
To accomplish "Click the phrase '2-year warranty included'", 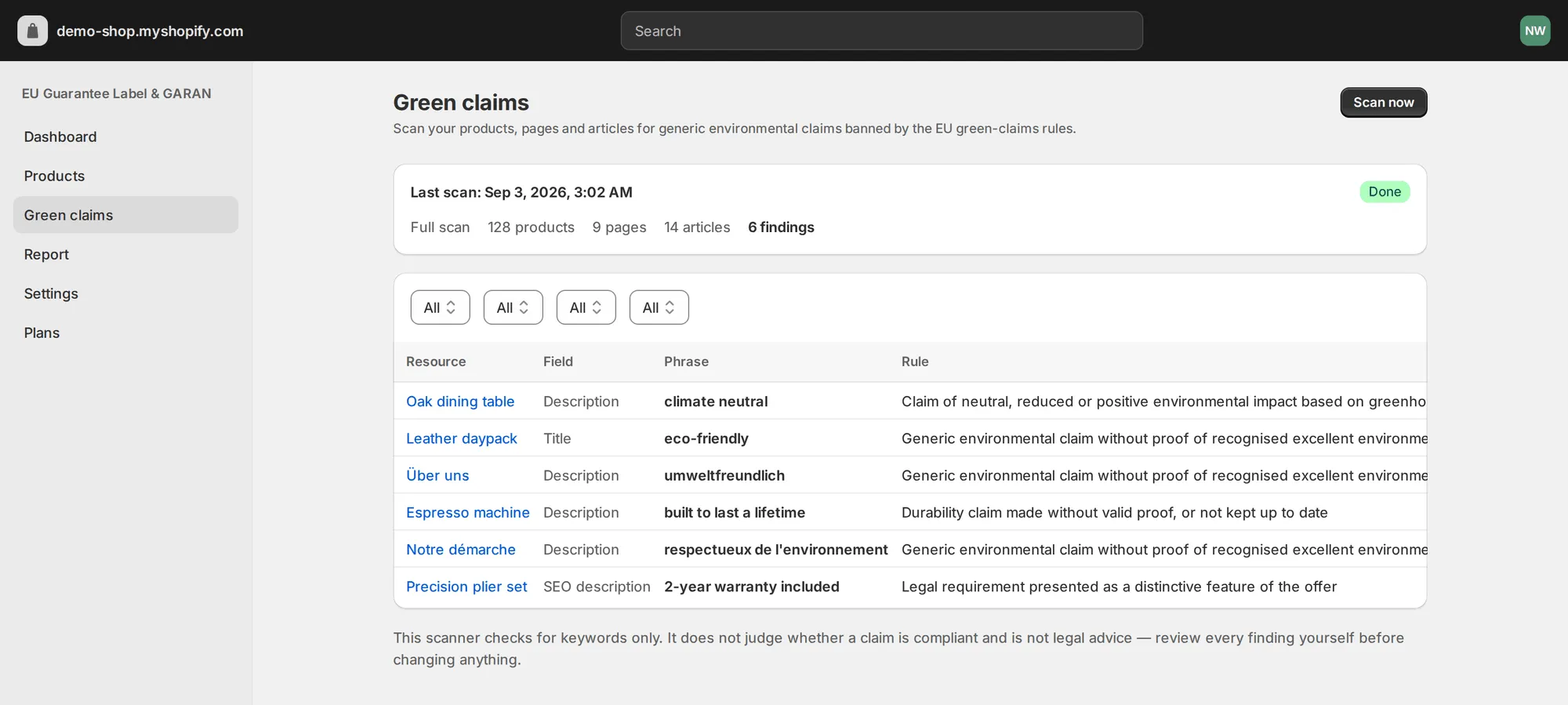I will pyautogui.click(x=752, y=587).
